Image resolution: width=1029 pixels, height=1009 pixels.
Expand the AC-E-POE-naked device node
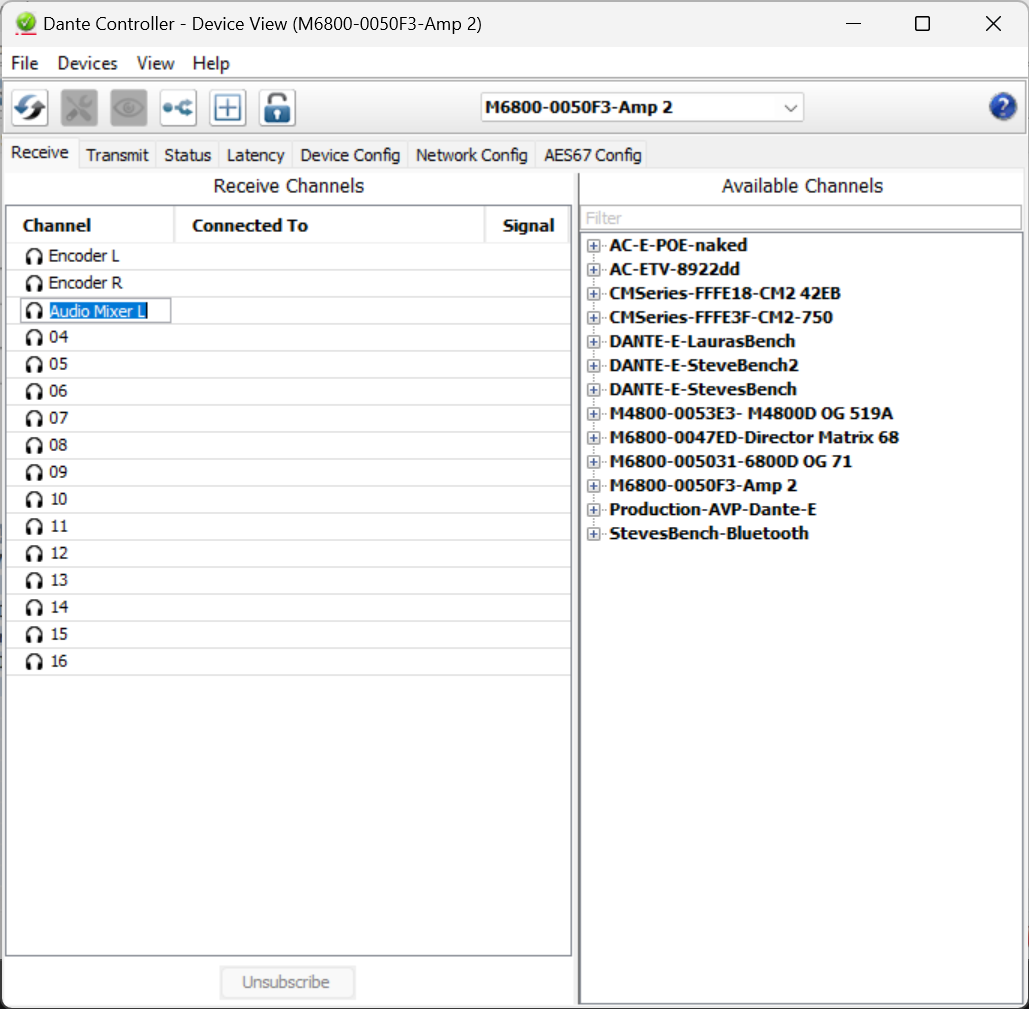594,246
